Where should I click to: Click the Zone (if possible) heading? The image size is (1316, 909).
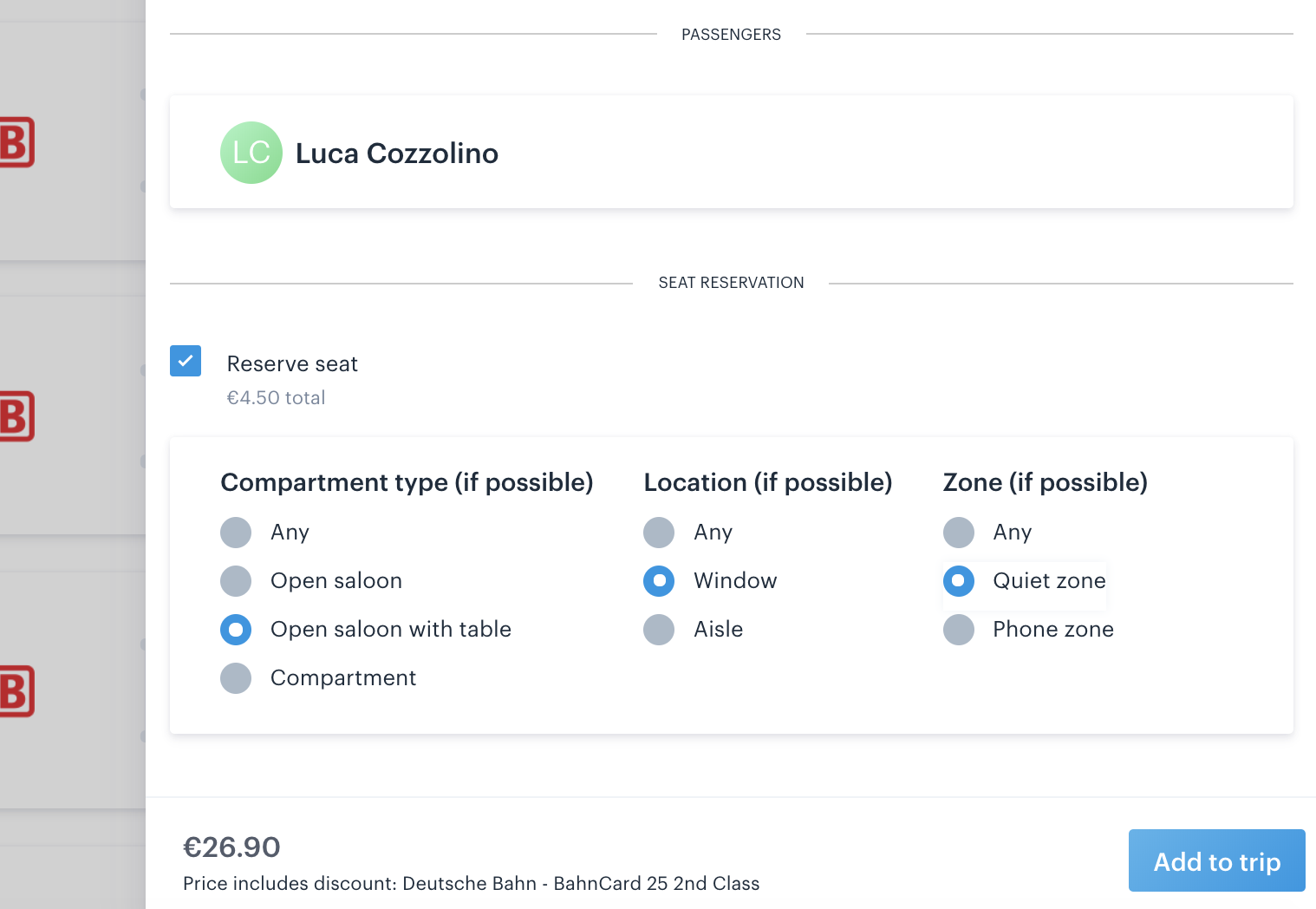1046,482
